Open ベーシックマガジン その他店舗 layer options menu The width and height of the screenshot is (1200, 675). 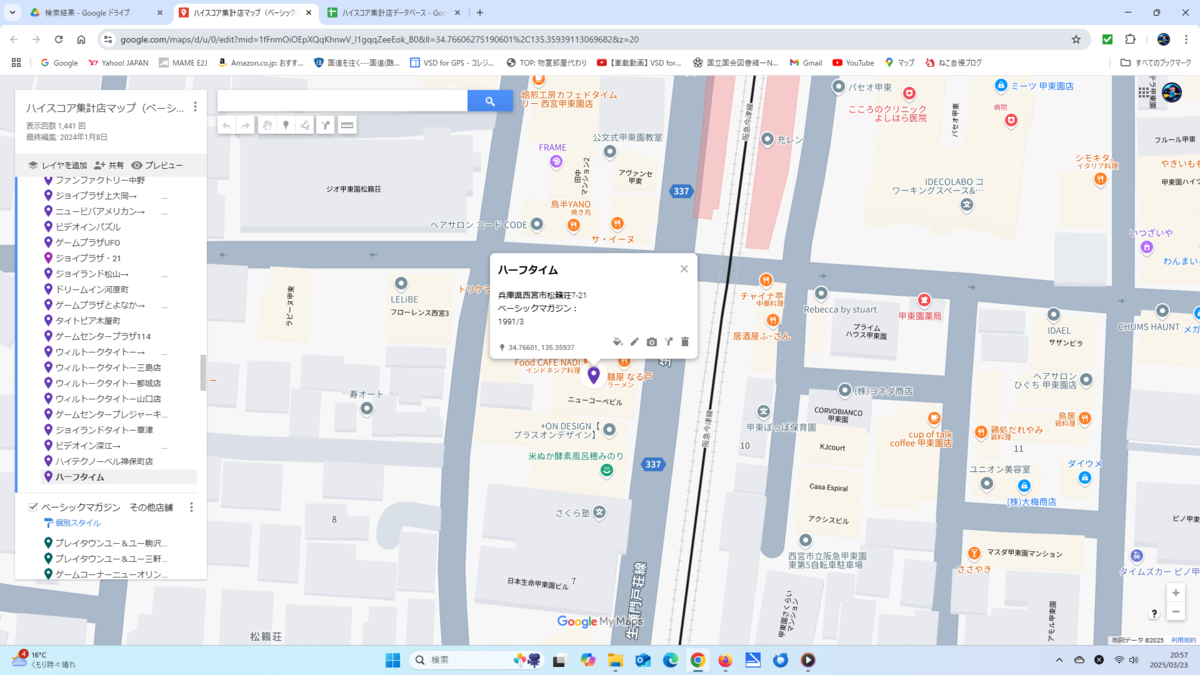pyautogui.click(x=191, y=507)
